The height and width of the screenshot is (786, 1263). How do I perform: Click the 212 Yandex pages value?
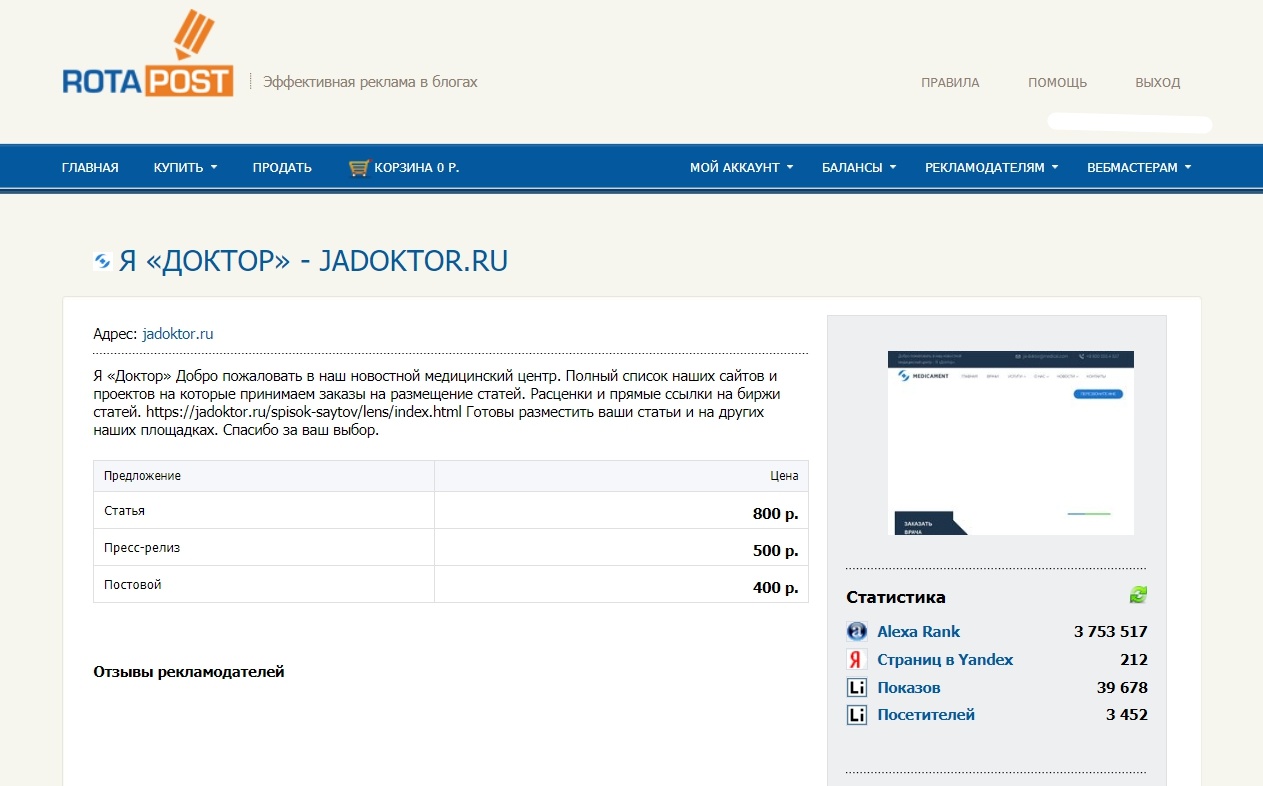pyautogui.click(x=1134, y=660)
